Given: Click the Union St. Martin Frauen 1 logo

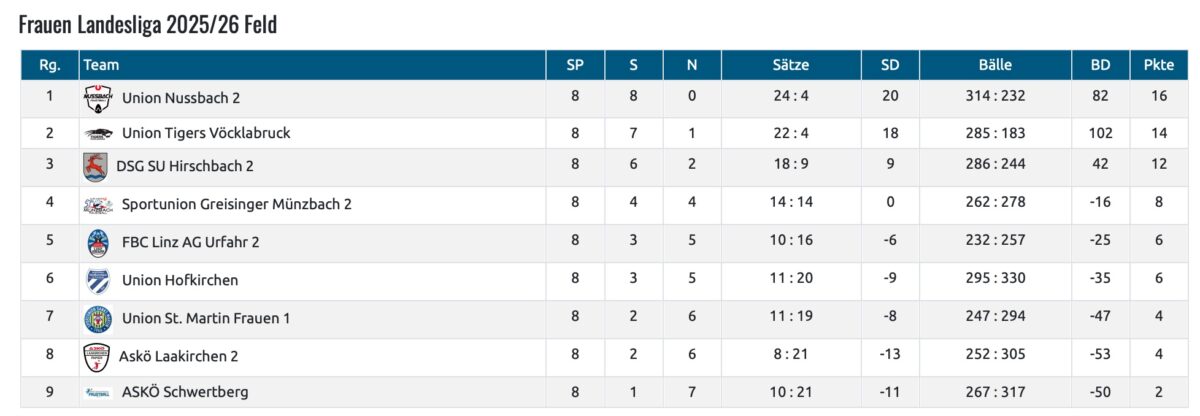Looking at the screenshot, I should coord(98,319).
